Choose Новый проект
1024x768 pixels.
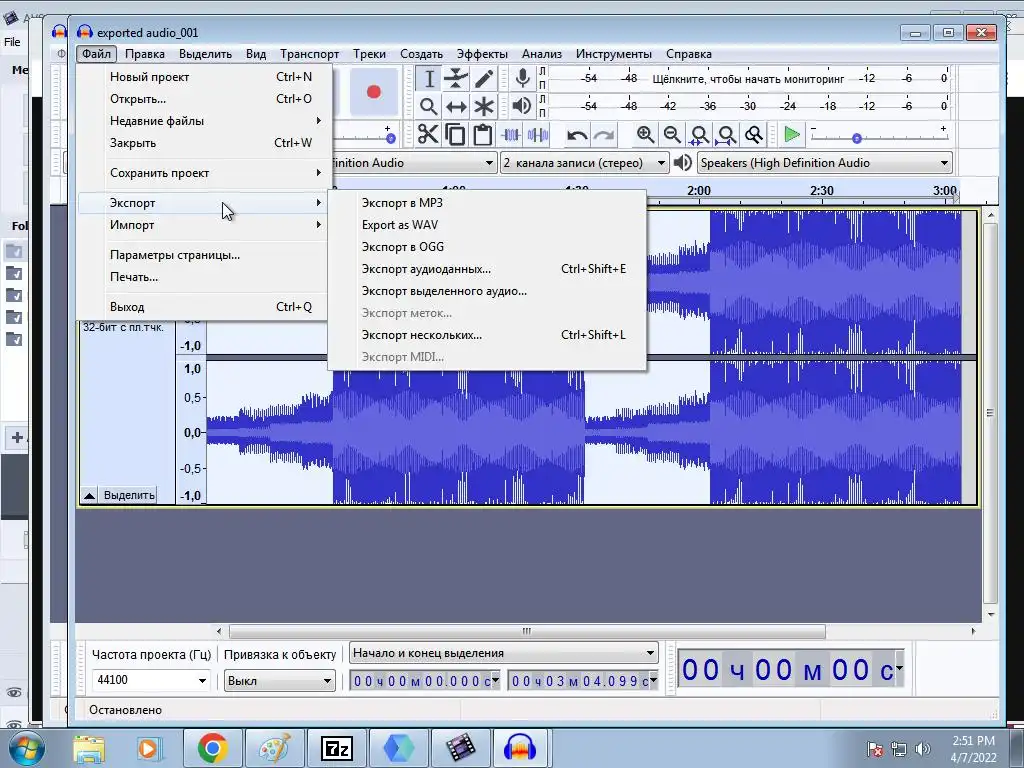[203, 77]
